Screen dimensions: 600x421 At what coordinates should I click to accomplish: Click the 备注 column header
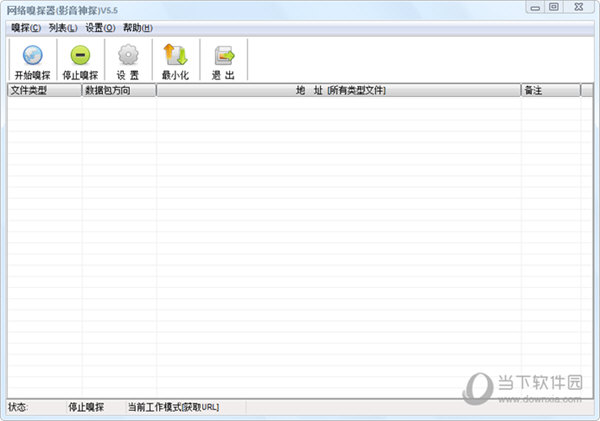click(551, 90)
